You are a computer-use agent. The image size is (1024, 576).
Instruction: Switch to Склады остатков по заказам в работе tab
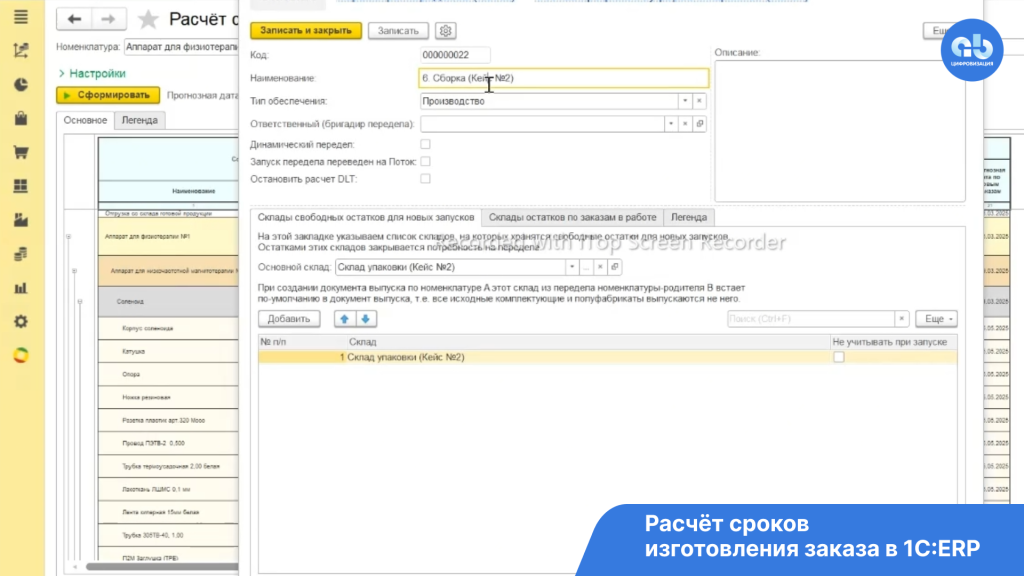tap(573, 217)
